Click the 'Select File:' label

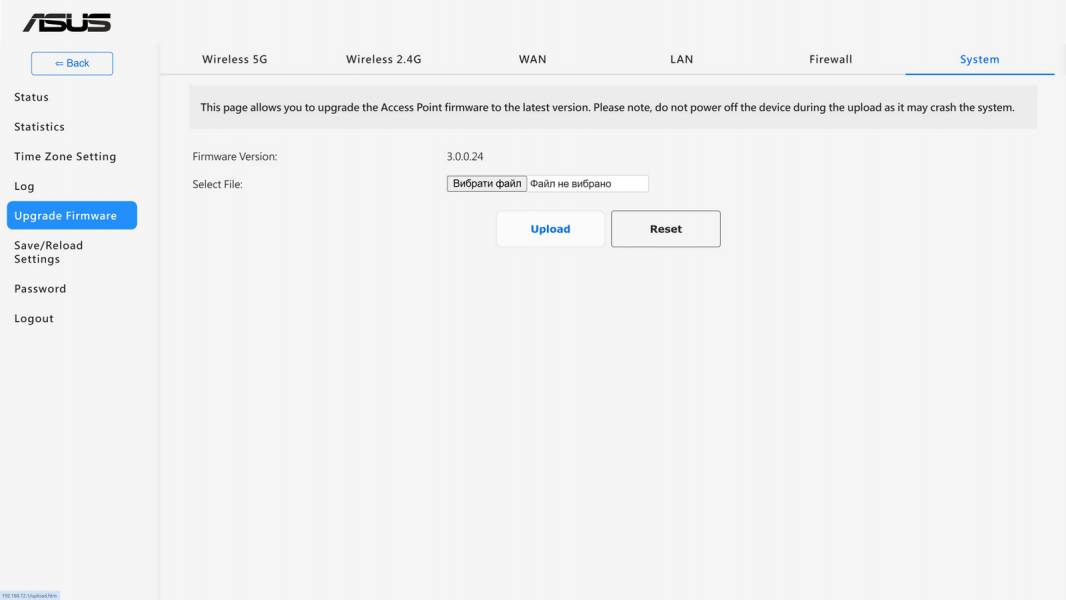tap(217, 184)
